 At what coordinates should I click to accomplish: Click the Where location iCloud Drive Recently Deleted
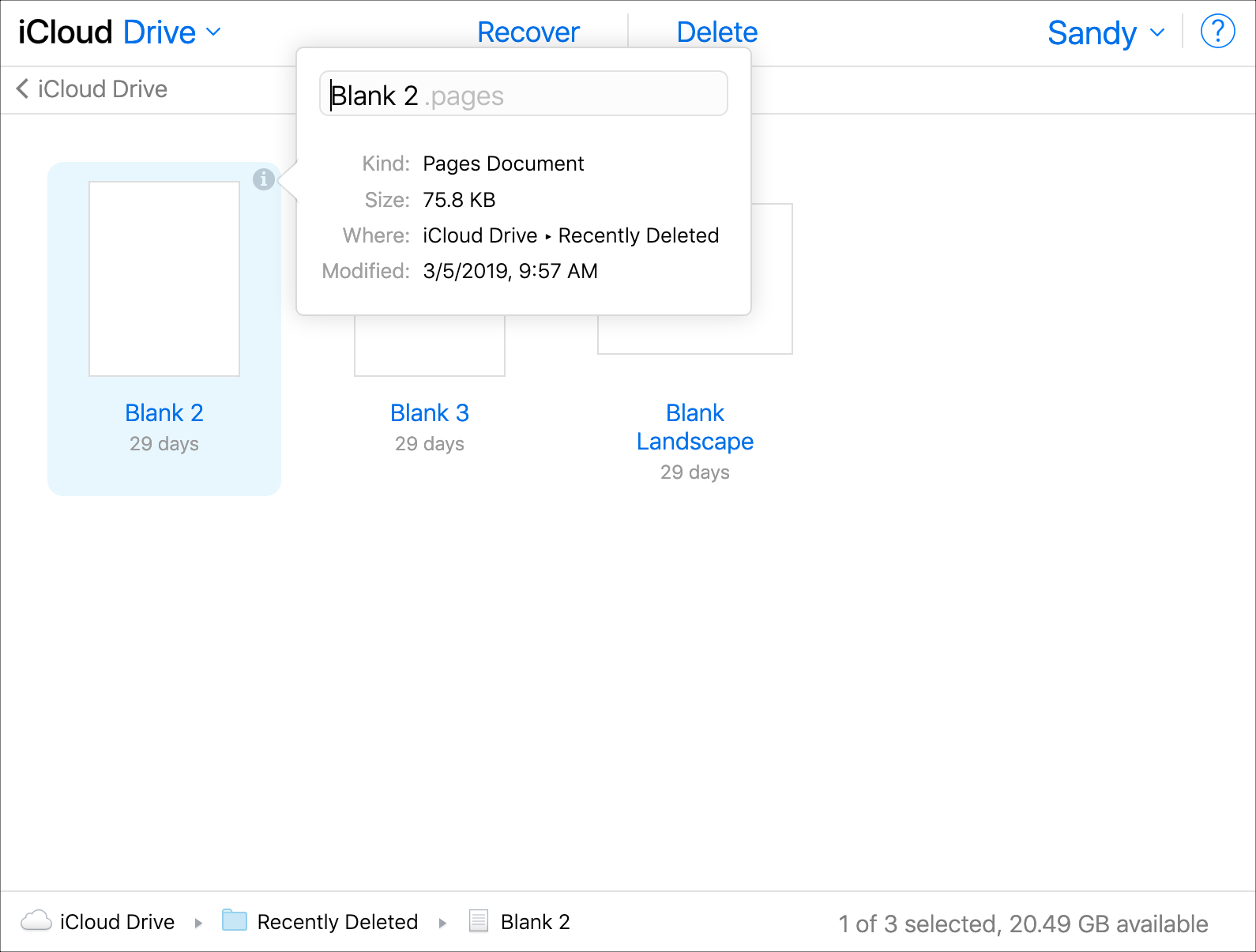tap(570, 235)
